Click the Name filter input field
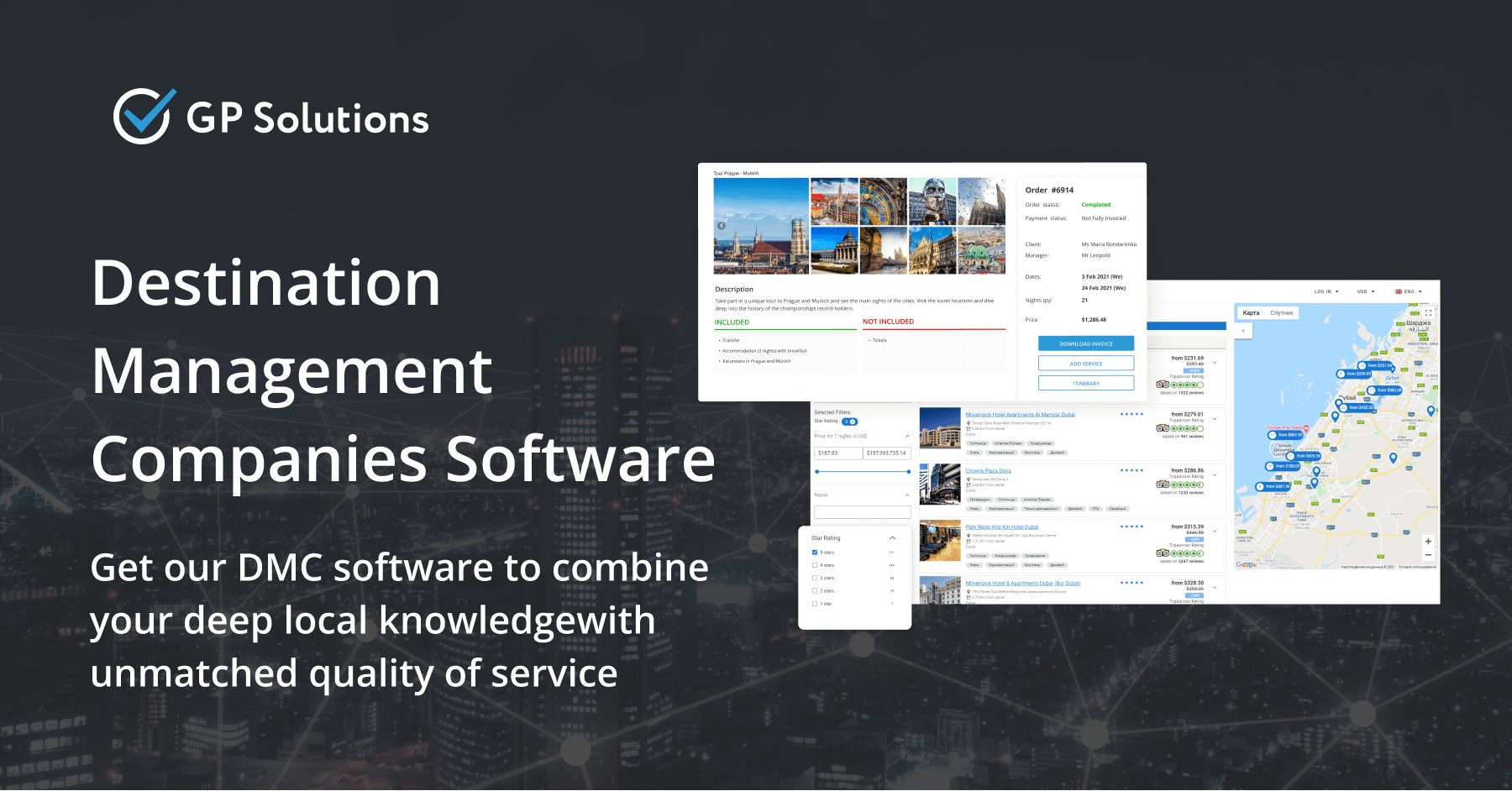This screenshot has width=1512, height=791. click(x=862, y=511)
